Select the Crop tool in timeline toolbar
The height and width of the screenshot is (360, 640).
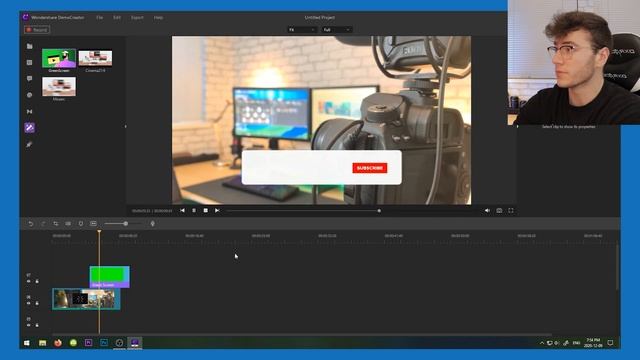point(56,224)
